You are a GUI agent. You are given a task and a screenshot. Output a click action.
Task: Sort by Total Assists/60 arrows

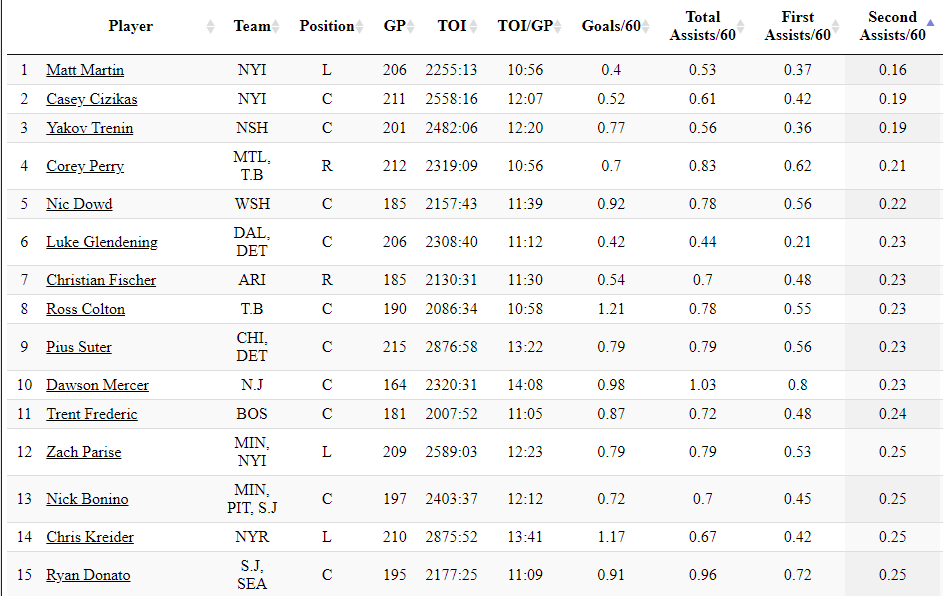coord(740,26)
